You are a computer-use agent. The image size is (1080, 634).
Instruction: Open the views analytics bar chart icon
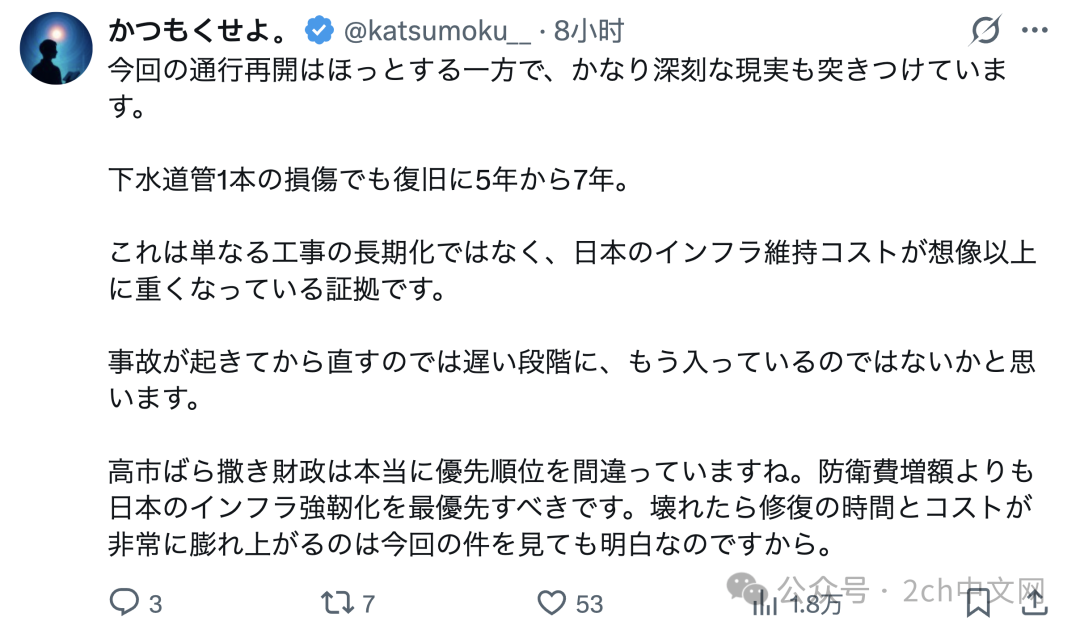(765, 603)
